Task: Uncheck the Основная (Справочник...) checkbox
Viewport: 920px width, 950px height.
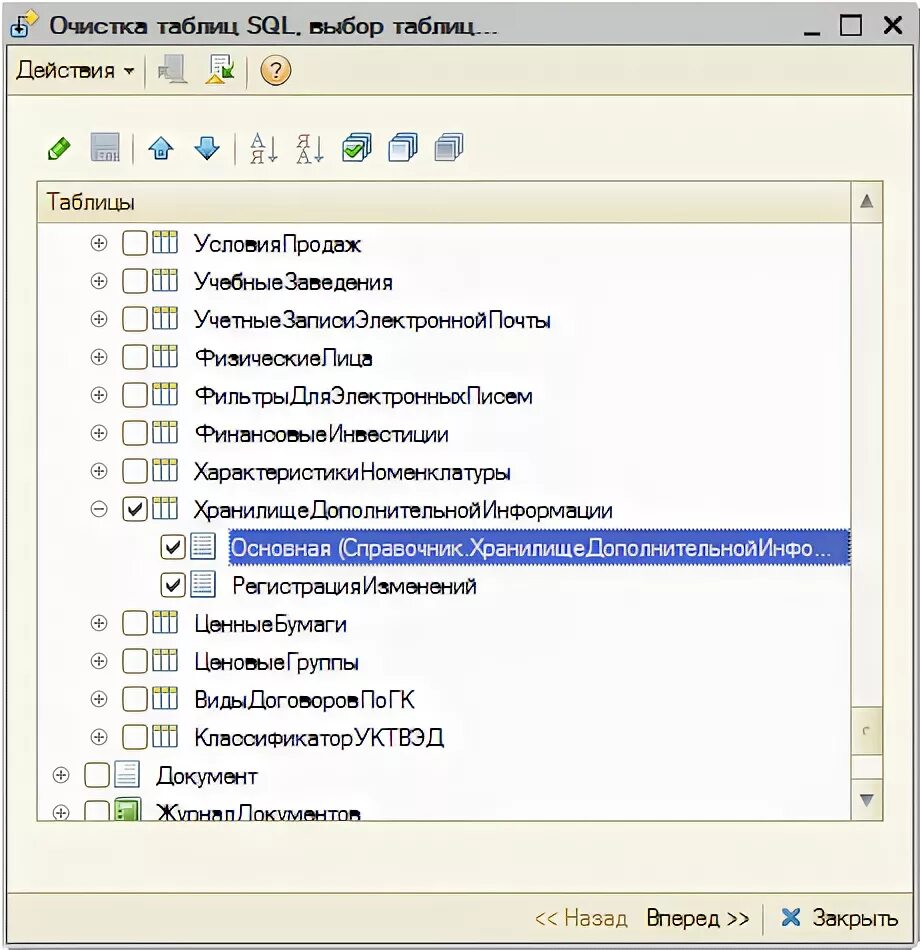Action: [173, 547]
